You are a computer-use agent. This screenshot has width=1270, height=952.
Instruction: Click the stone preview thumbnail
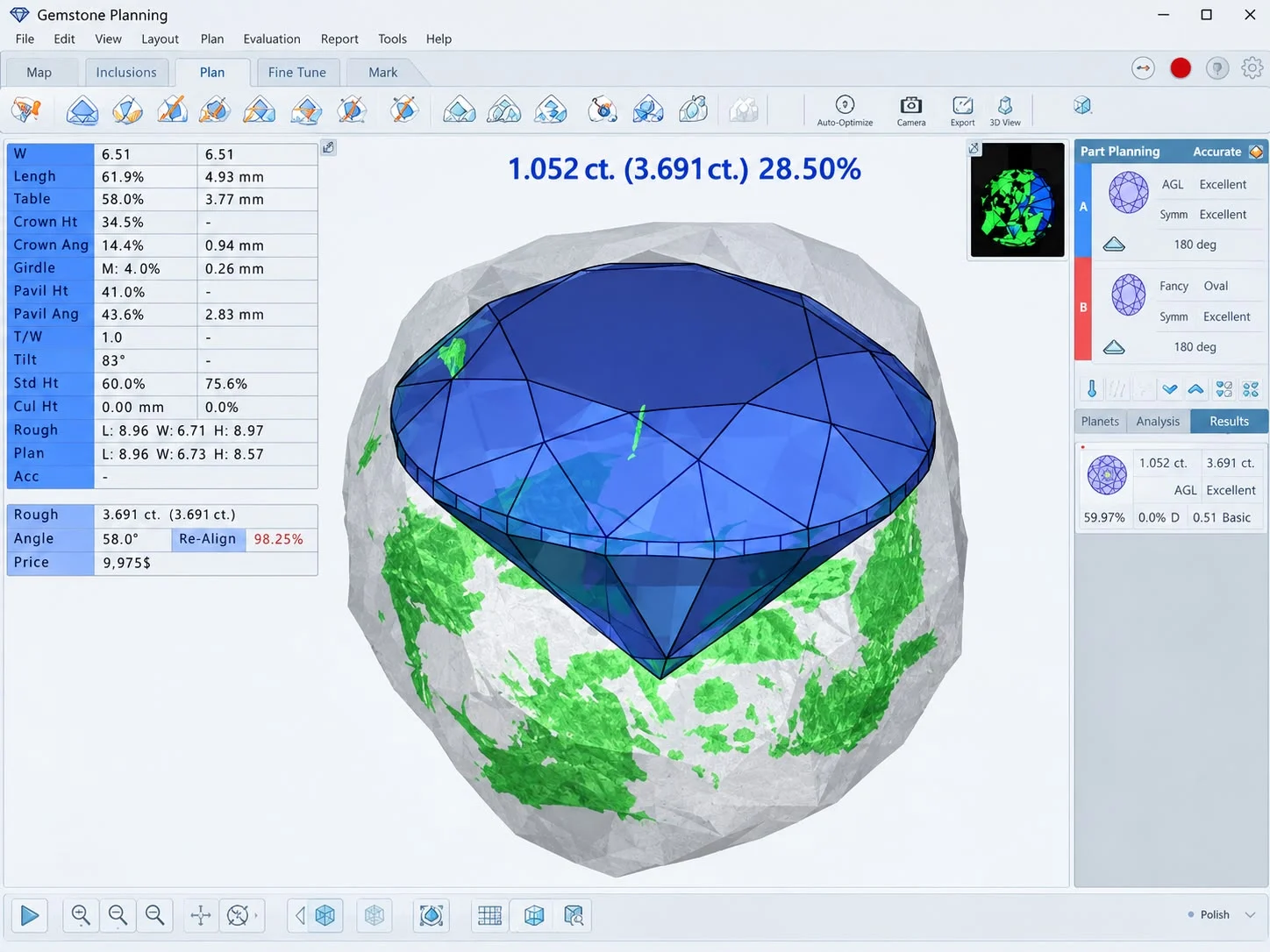(x=1017, y=201)
